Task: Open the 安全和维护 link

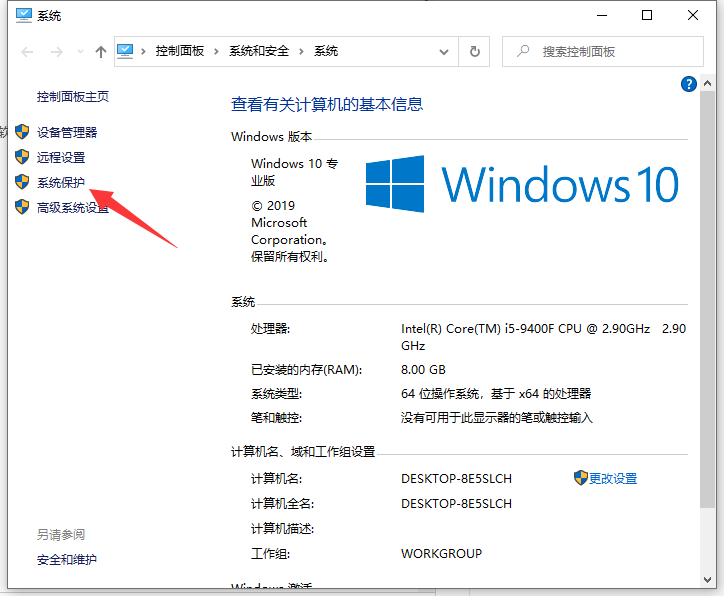Action: click(x=67, y=559)
